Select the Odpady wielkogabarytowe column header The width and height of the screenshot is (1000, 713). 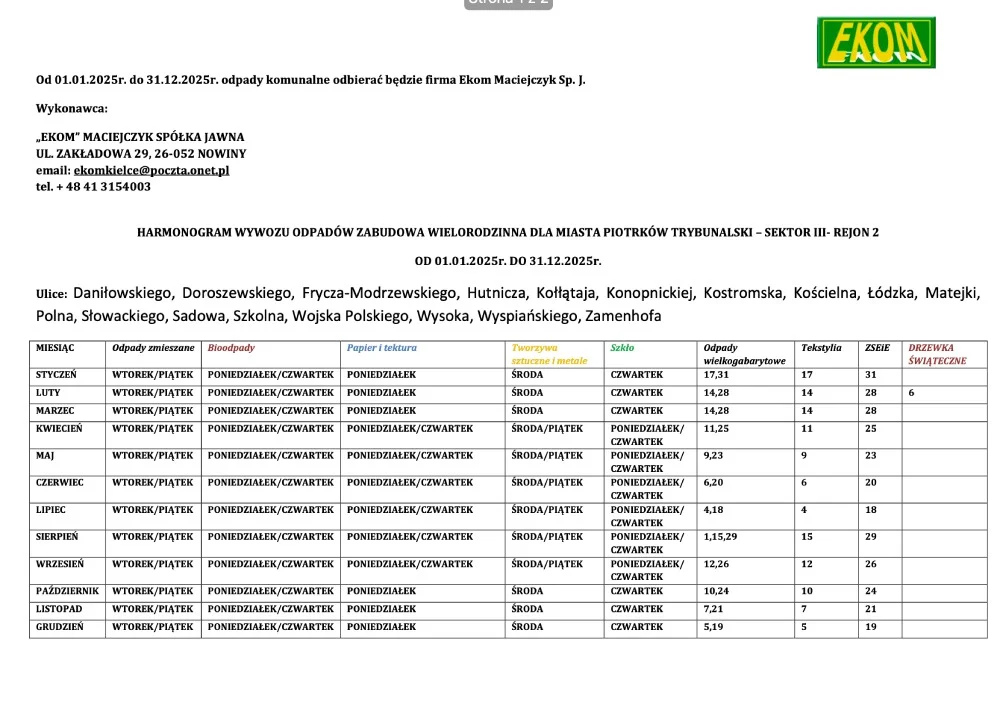[744, 355]
